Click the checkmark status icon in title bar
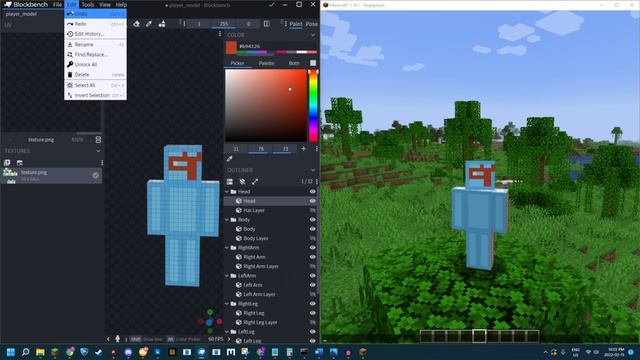Screen dimensions: 640x360 pos(271,5)
